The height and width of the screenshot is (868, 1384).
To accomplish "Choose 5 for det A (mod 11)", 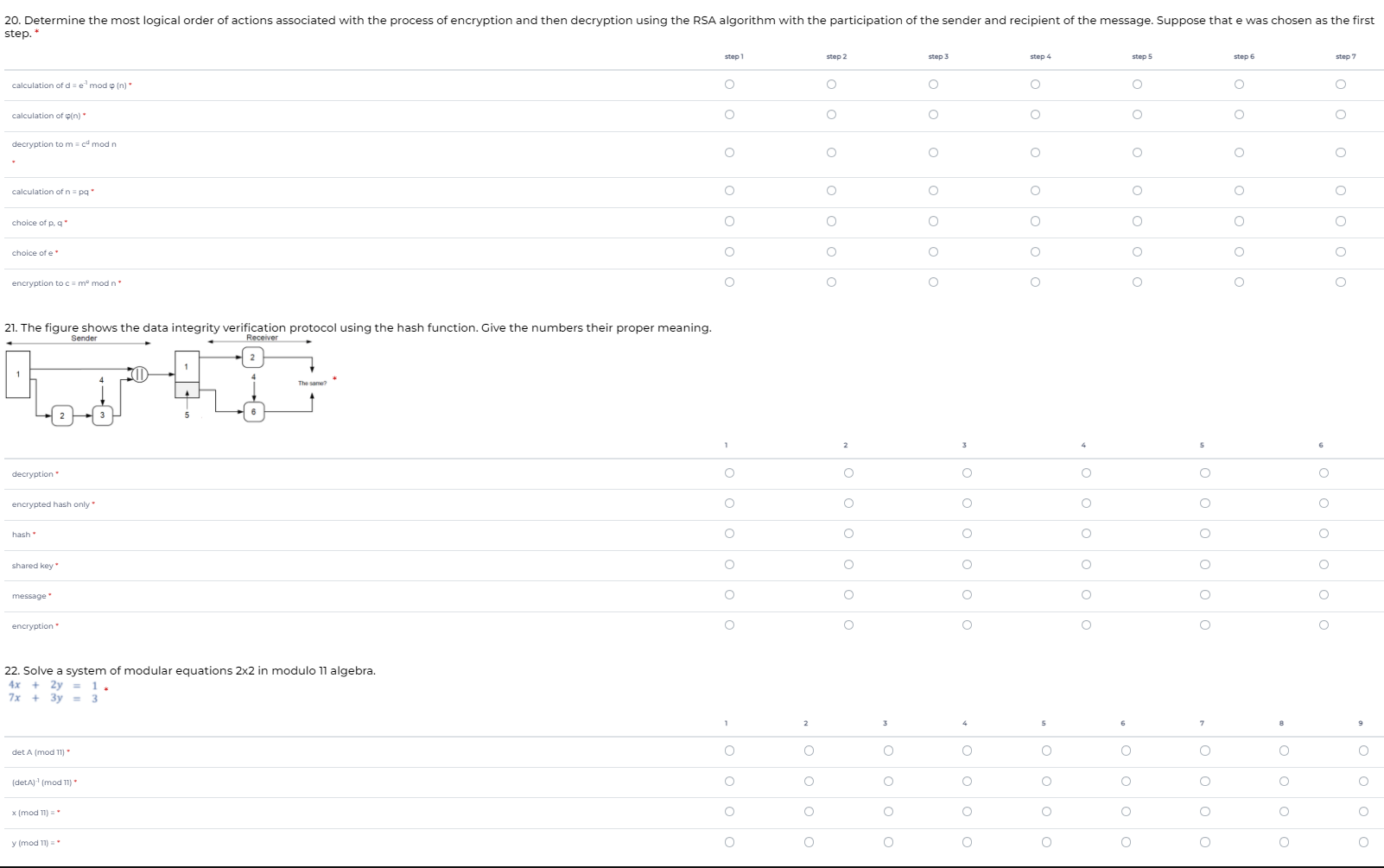I will click(x=1046, y=751).
